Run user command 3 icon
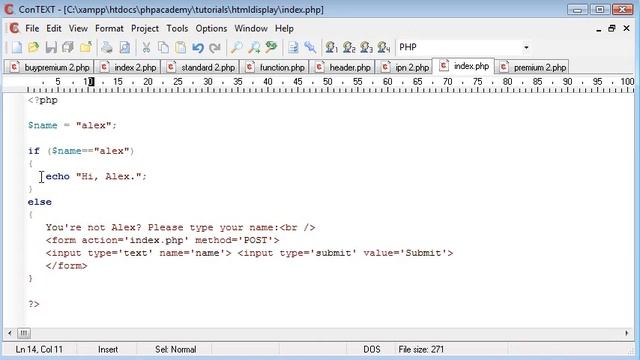Viewport: 640px width, 360px height. pyautogui.click(x=366, y=47)
